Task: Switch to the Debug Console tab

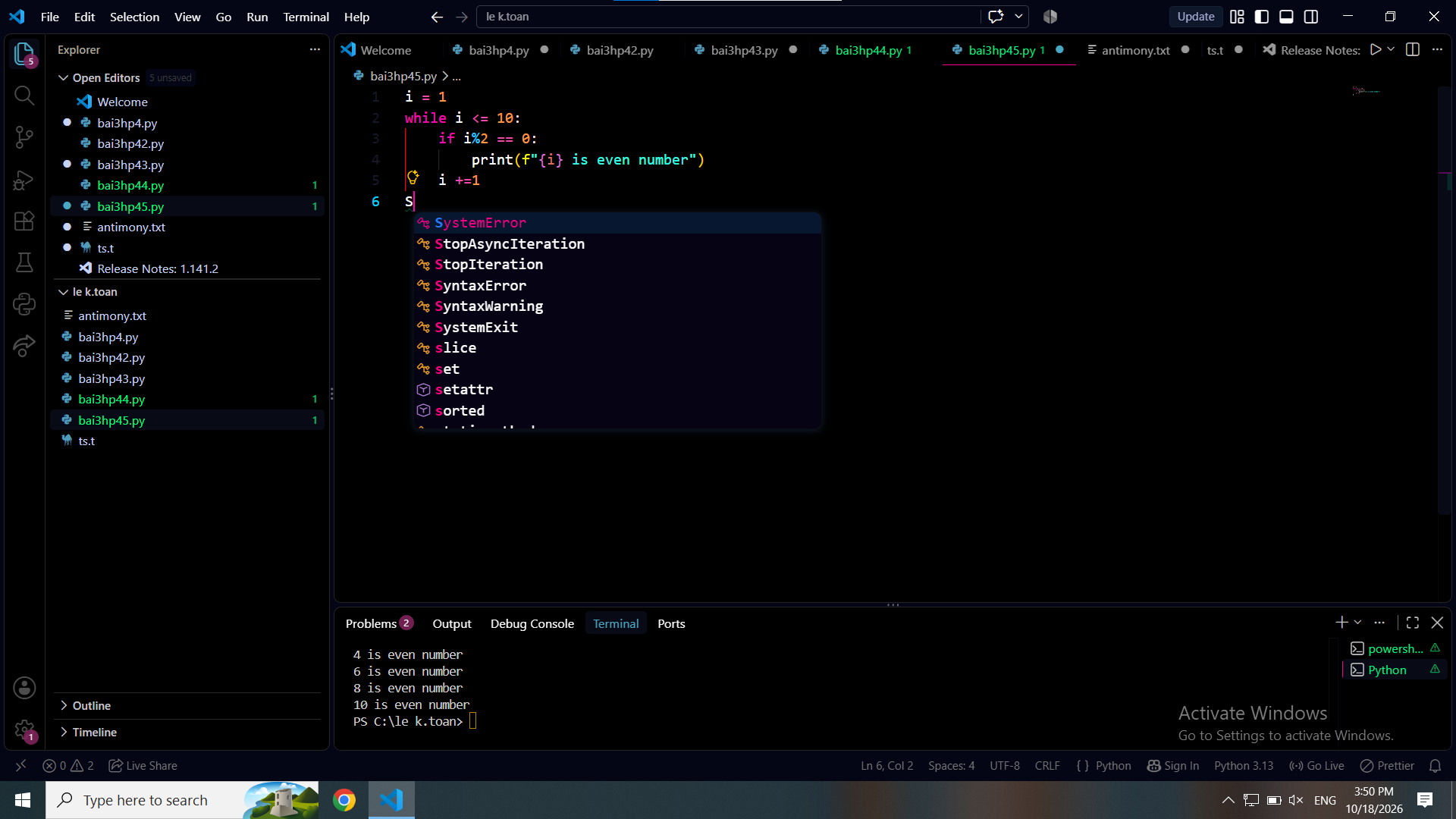Action: click(x=532, y=623)
